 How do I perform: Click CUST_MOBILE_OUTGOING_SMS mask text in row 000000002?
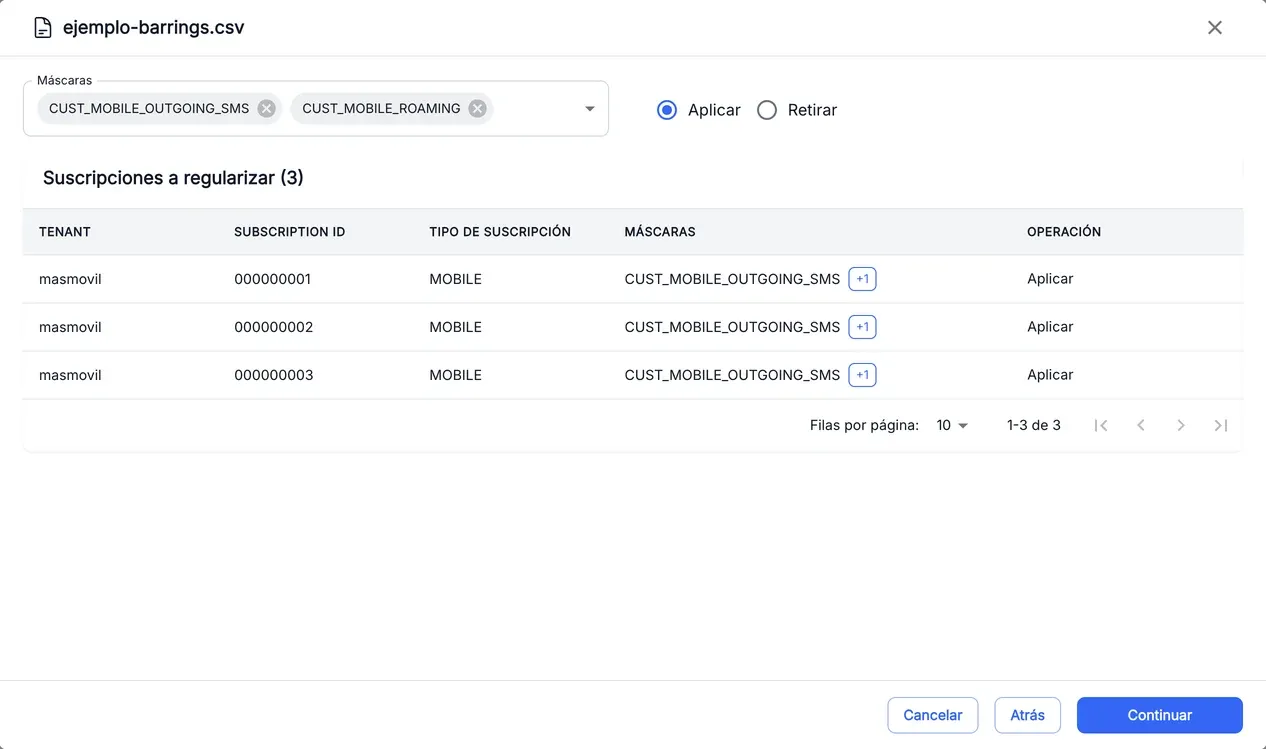(732, 327)
